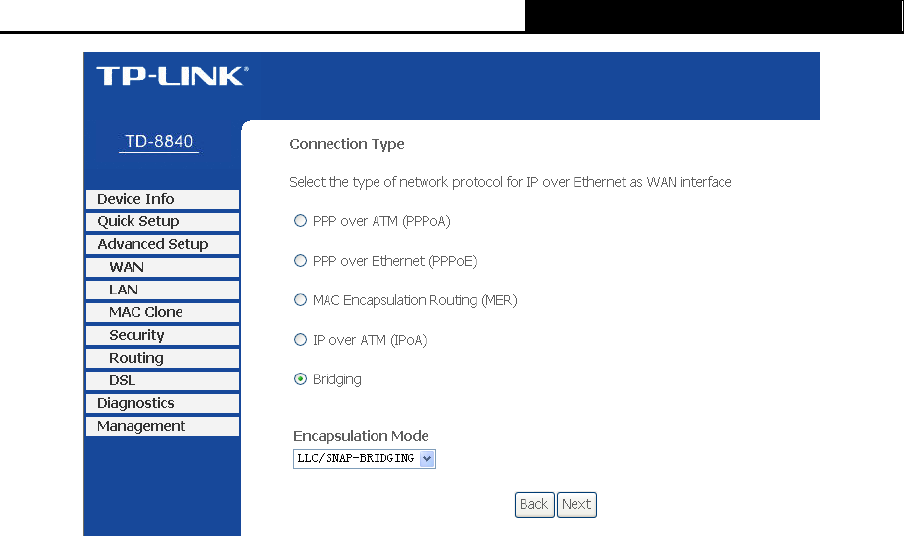Open the MAC Clone page
Viewport: 904px width, 536px height.
point(162,312)
